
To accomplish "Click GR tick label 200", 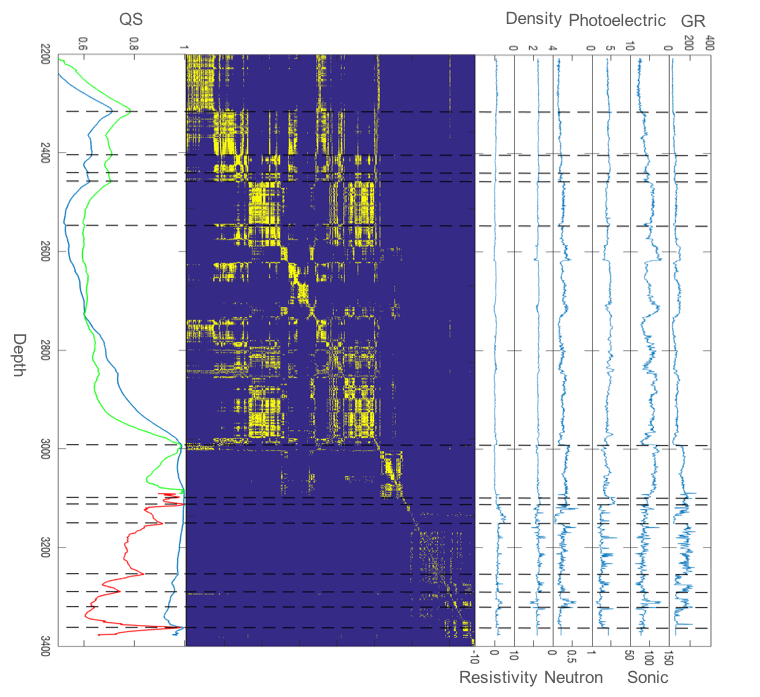I will tap(689, 43).
